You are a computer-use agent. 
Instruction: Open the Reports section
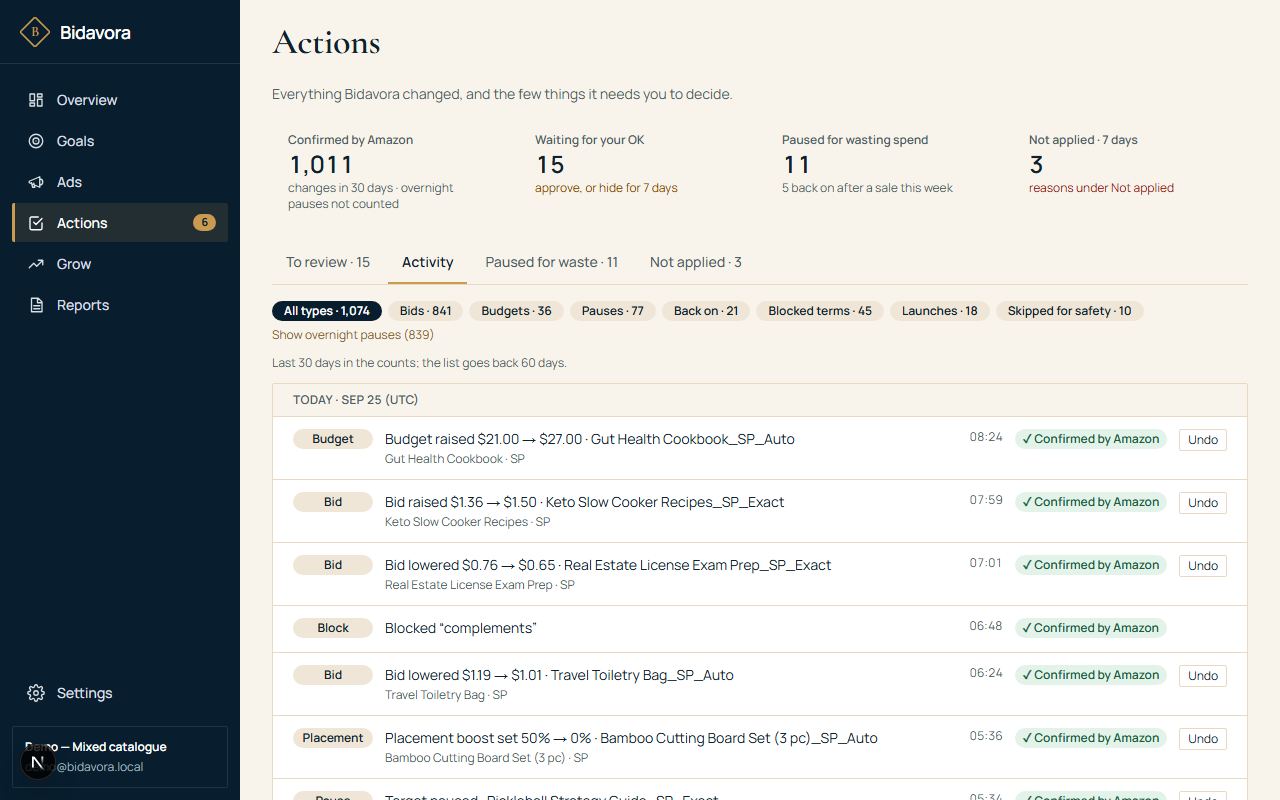tap(120, 305)
